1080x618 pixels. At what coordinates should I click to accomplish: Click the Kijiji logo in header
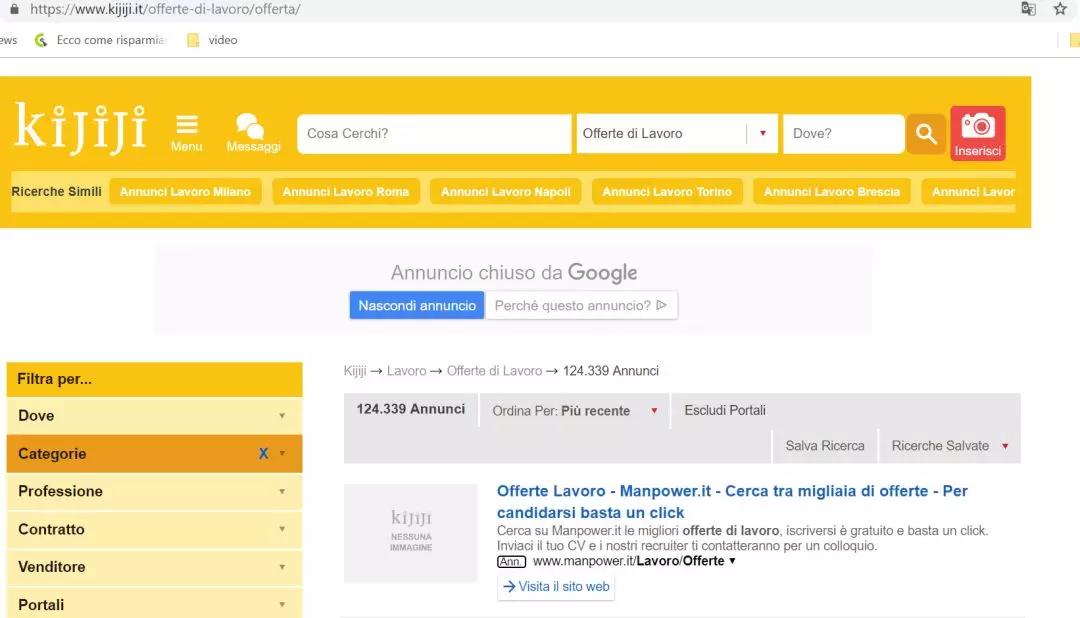(80, 129)
